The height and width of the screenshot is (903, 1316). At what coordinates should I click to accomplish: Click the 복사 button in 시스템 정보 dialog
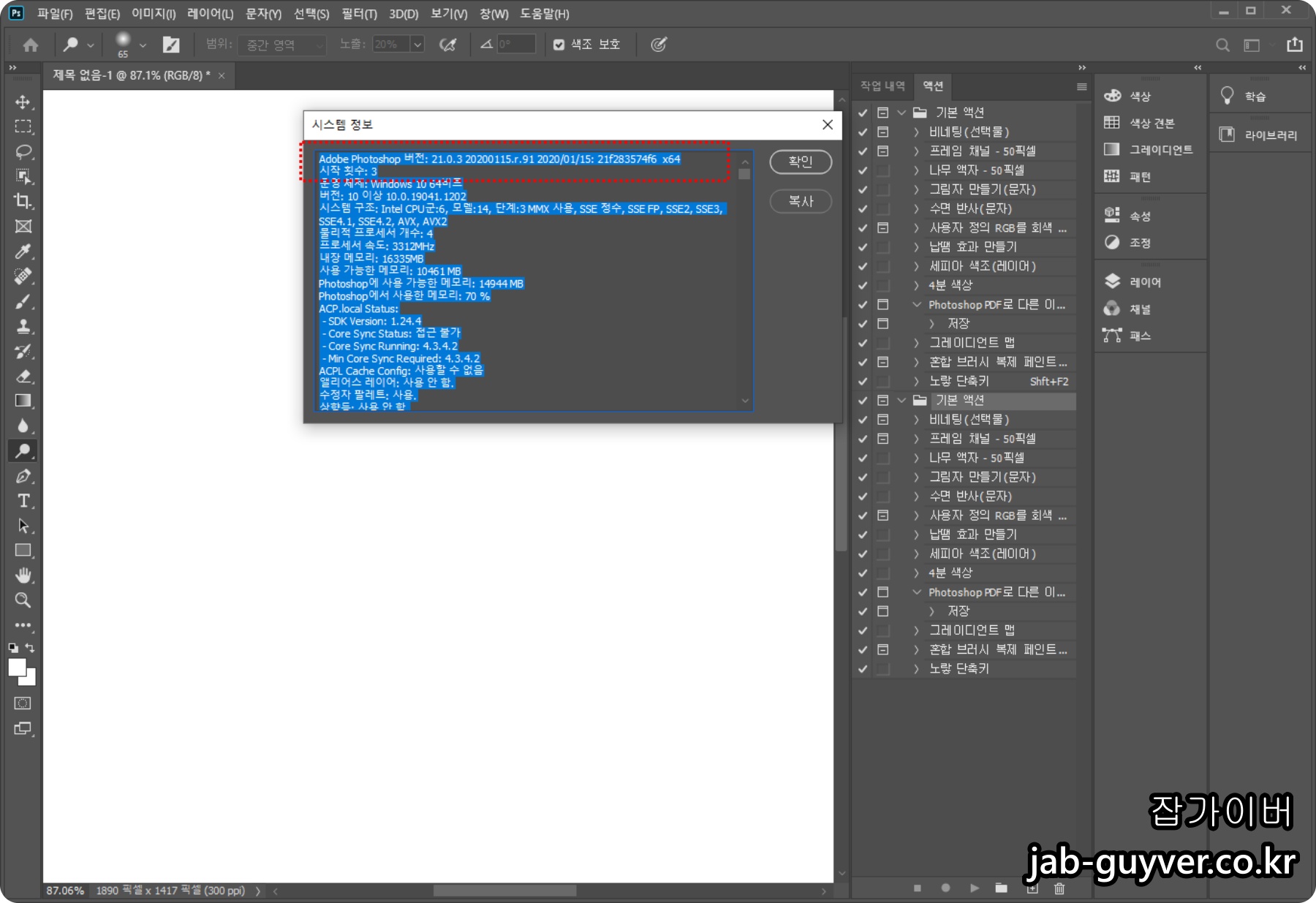pyautogui.click(x=801, y=201)
